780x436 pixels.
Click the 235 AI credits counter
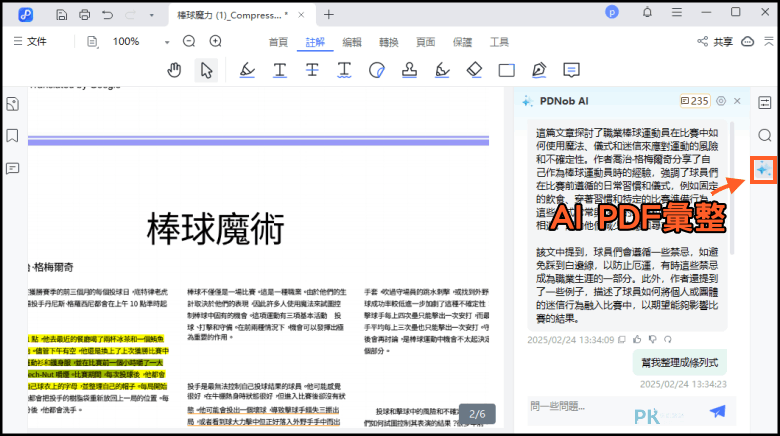[695, 101]
